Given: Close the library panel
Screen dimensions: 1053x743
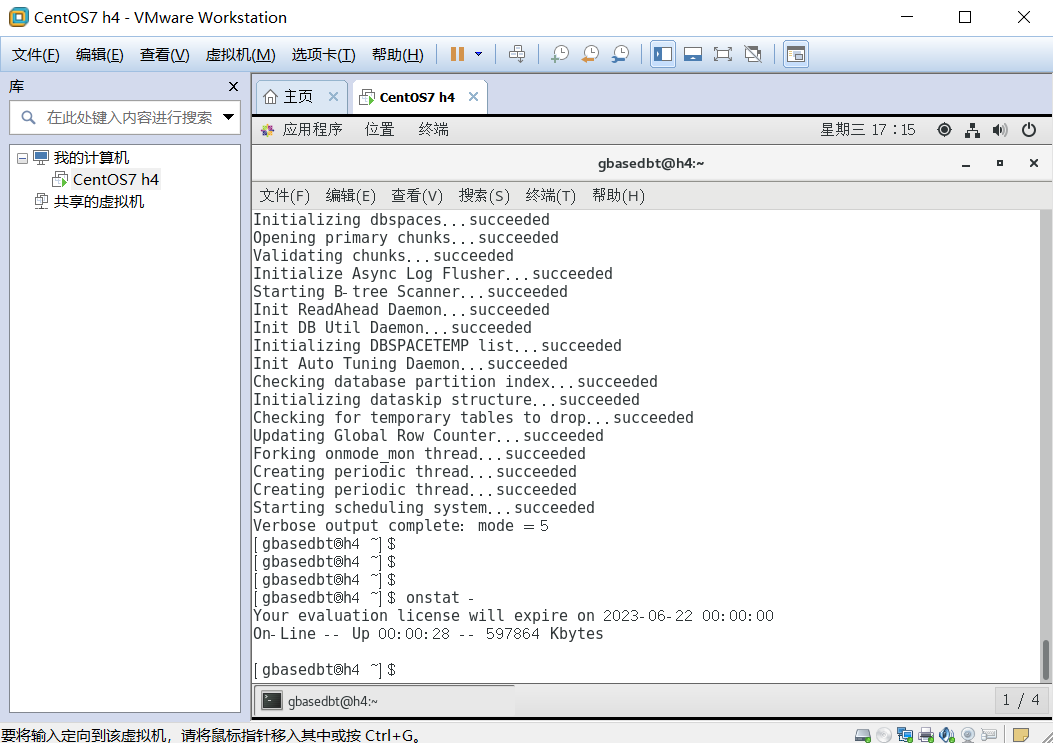Looking at the screenshot, I should pos(233,86).
